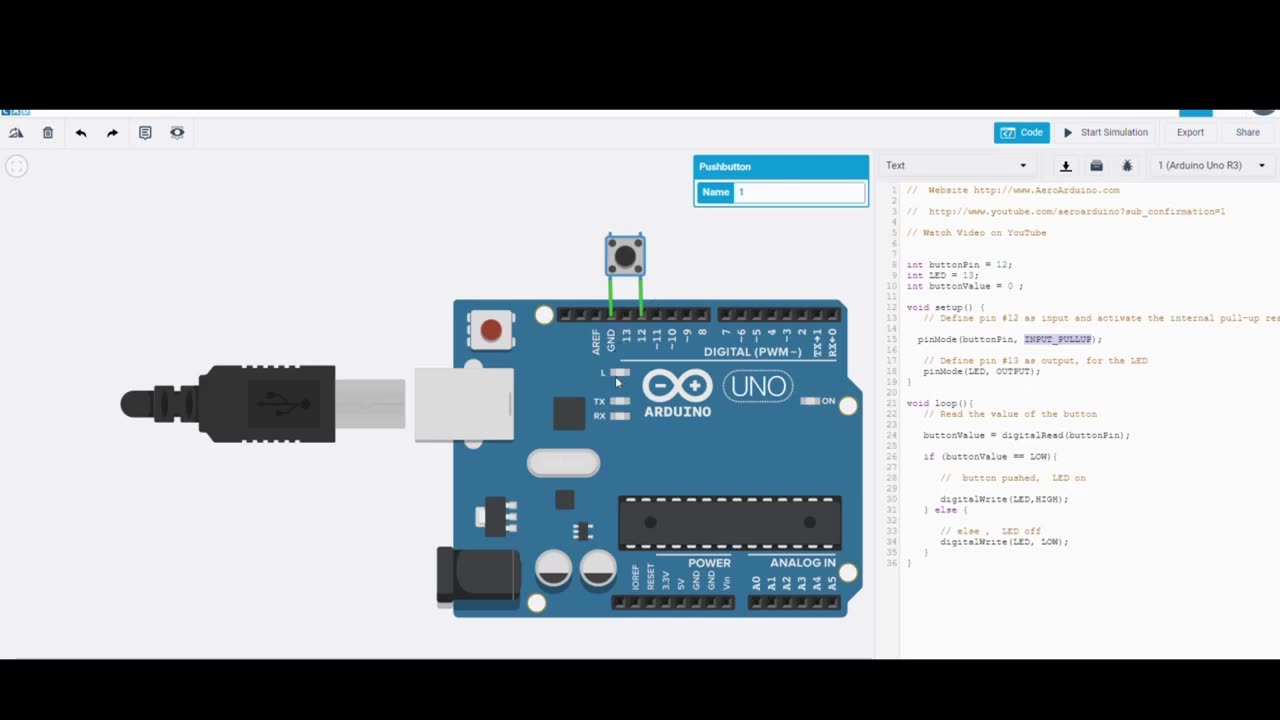Open the notes tool icon
Viewport: 1280px width, 720px height.
coord(145,133)
